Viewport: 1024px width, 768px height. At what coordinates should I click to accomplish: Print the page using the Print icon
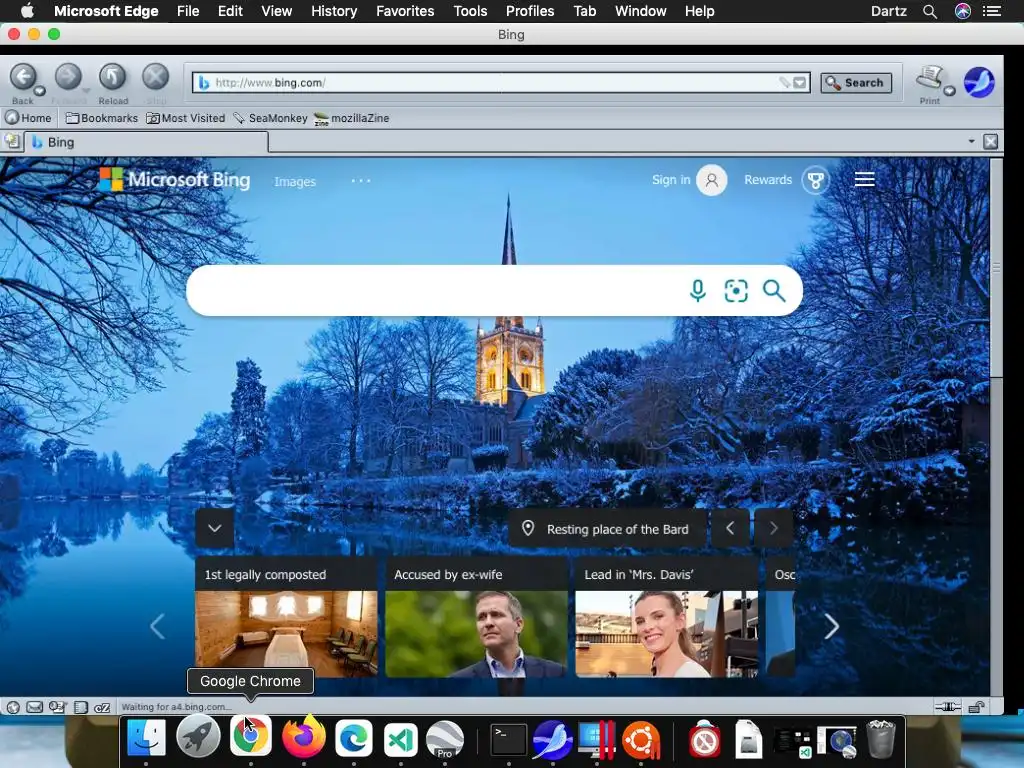[929, 77]
